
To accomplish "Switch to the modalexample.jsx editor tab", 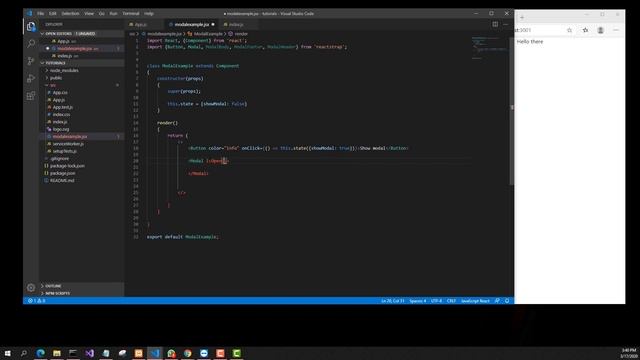I will [191, 24].
